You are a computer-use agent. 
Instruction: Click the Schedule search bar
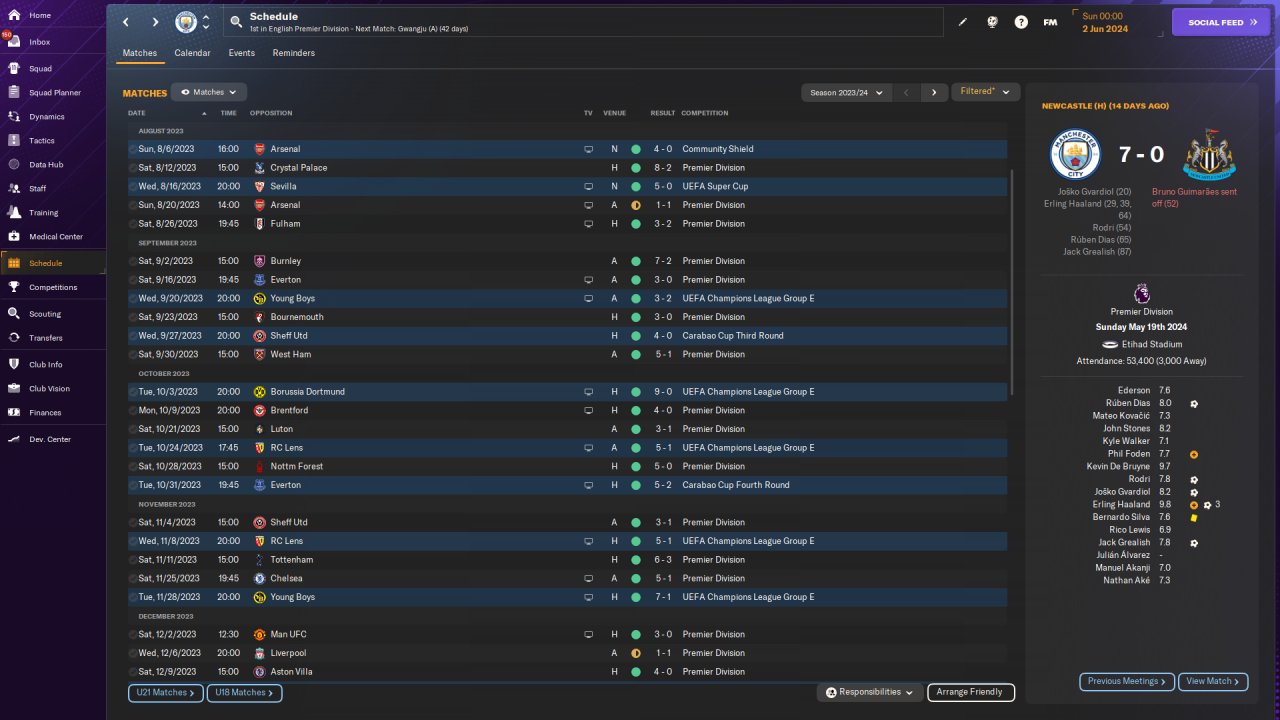pos(585,22)
